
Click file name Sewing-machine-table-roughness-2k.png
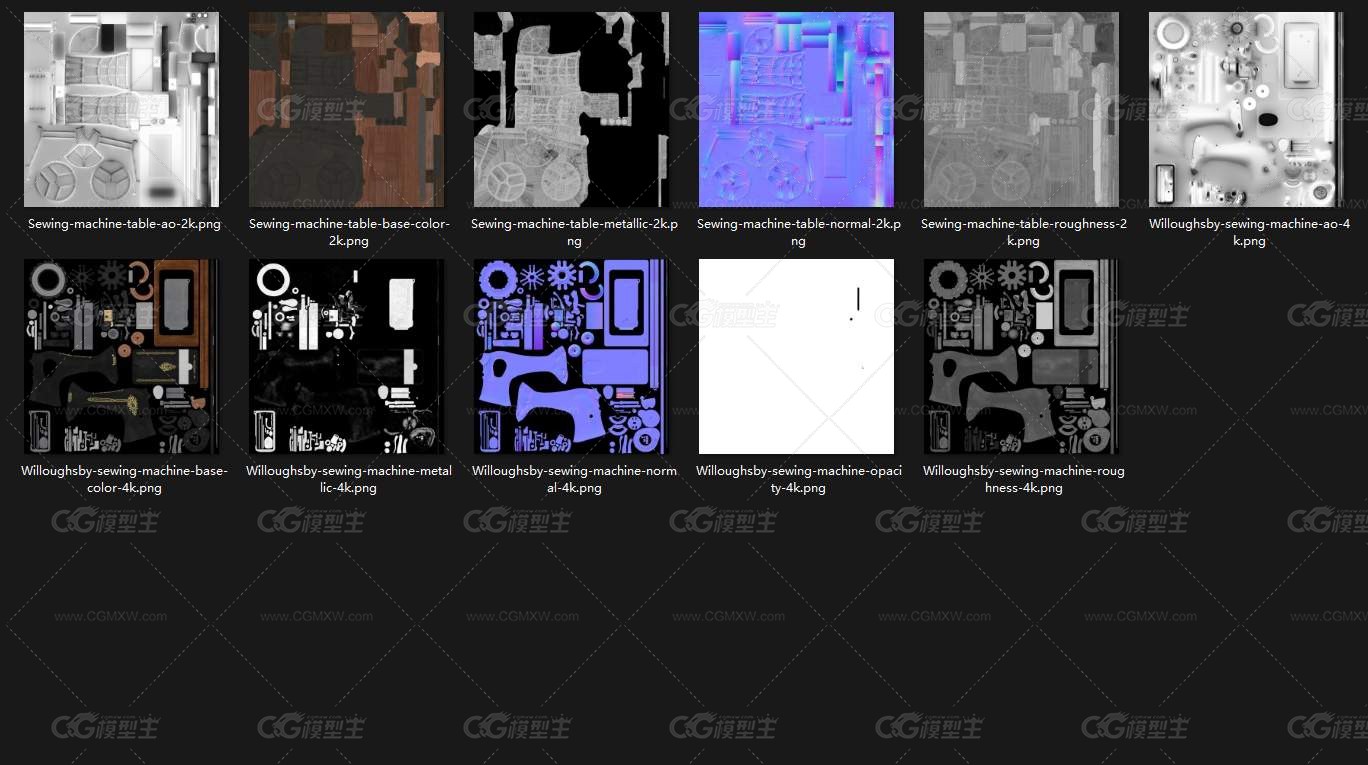tap(1024, 233)
